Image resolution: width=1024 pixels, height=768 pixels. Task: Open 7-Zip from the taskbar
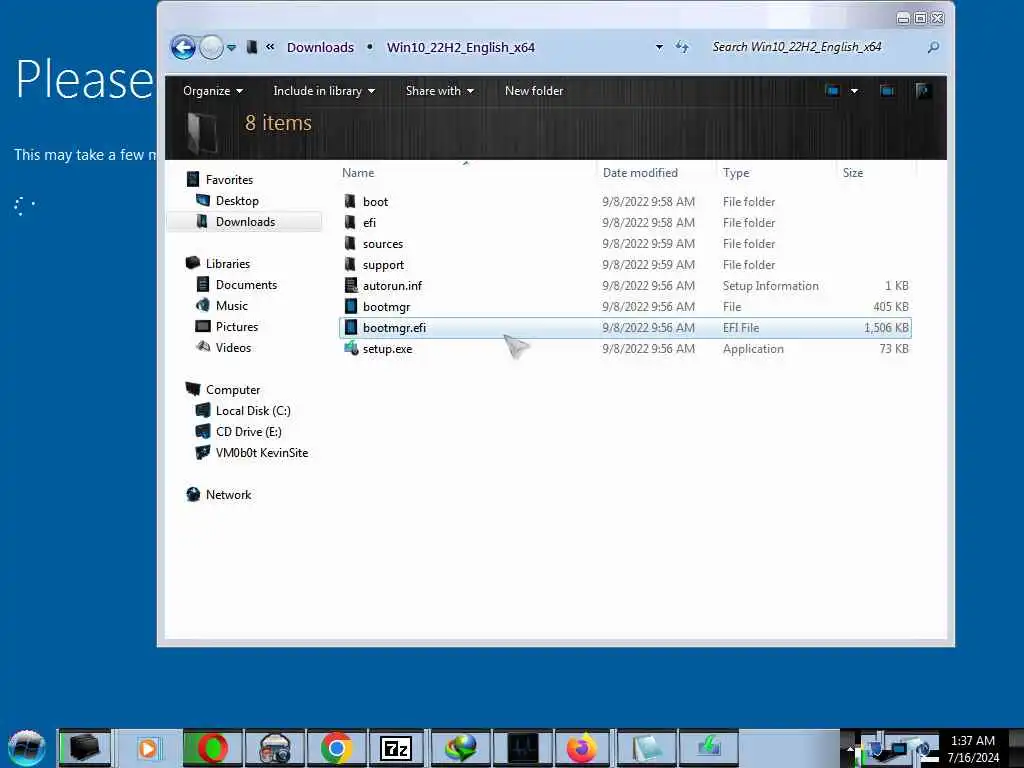point(396,748)
